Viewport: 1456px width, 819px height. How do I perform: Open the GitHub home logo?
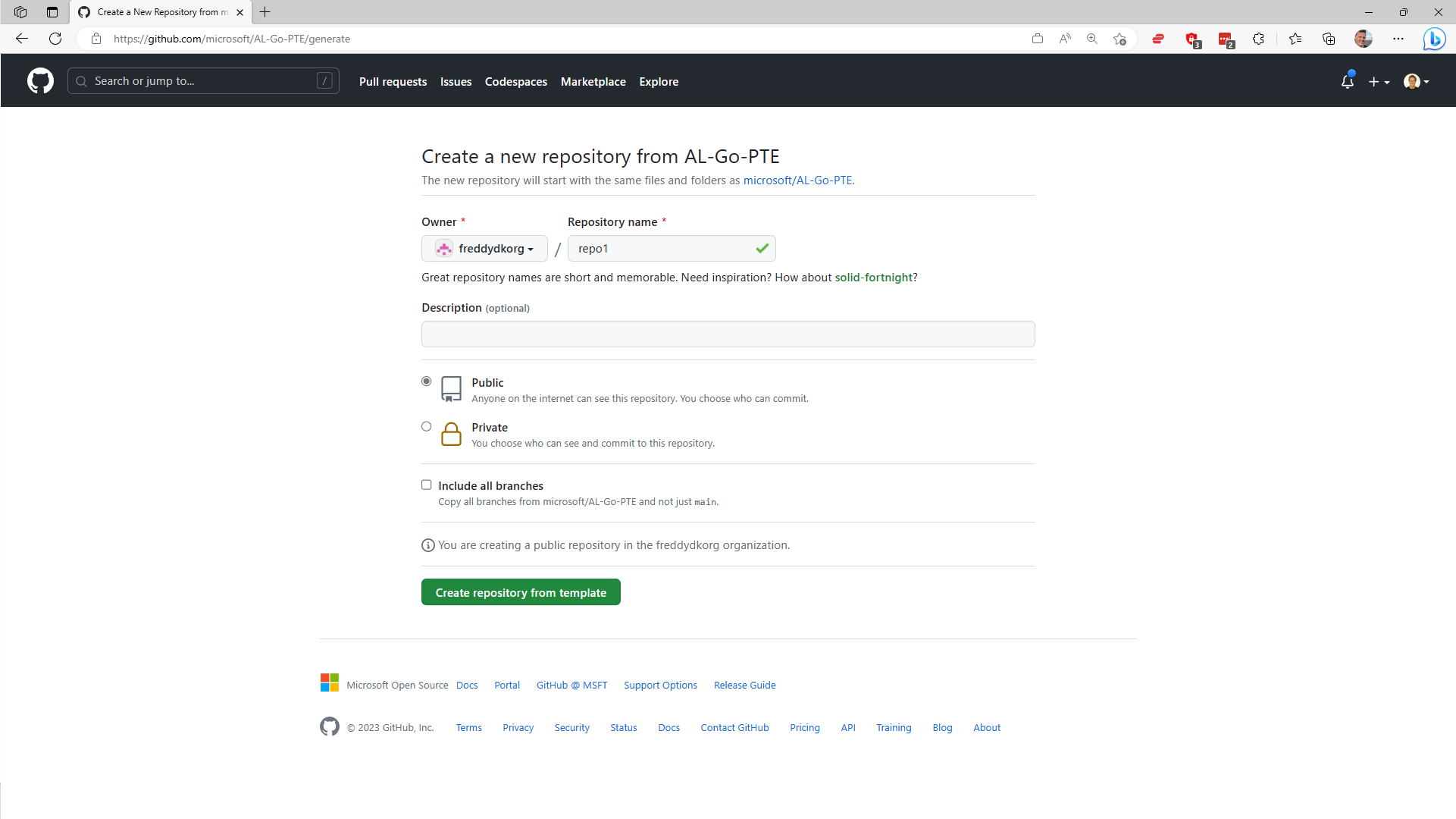coord(39,80)
